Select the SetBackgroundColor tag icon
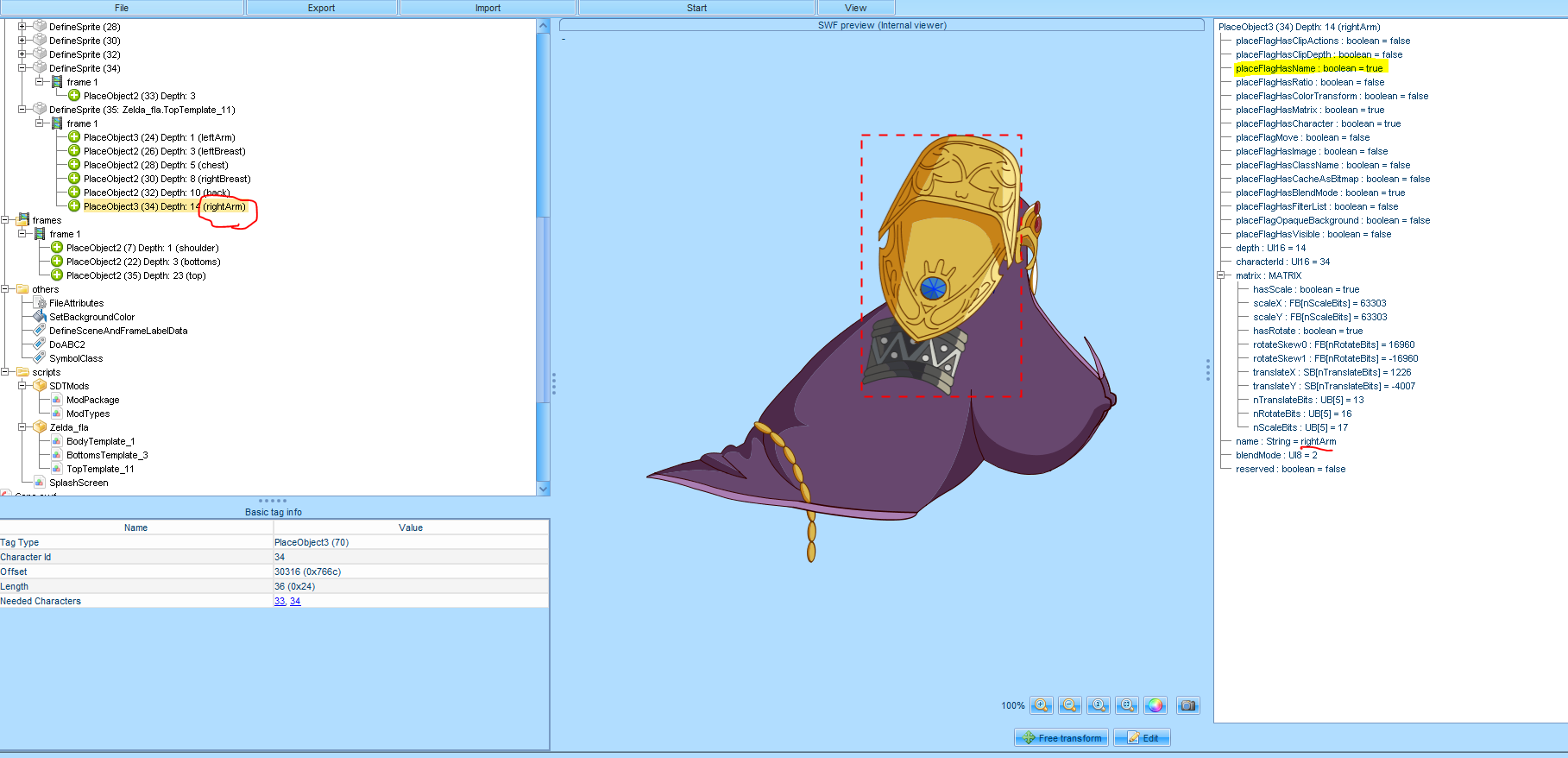 coord(40,317)
